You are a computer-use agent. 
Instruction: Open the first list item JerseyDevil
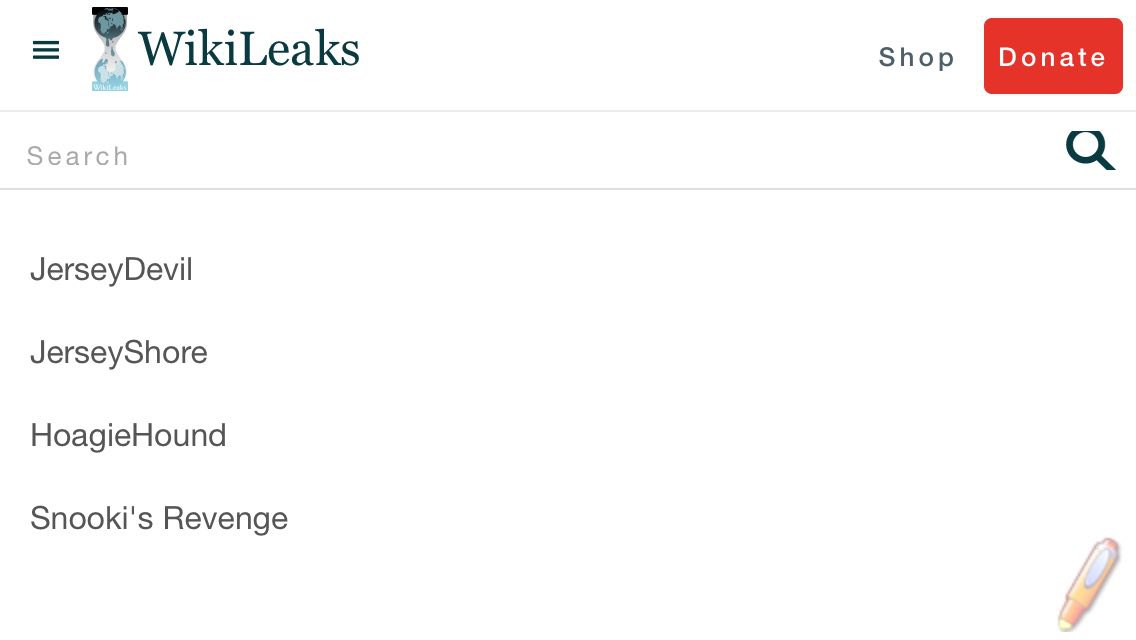(x=112, y=270)
